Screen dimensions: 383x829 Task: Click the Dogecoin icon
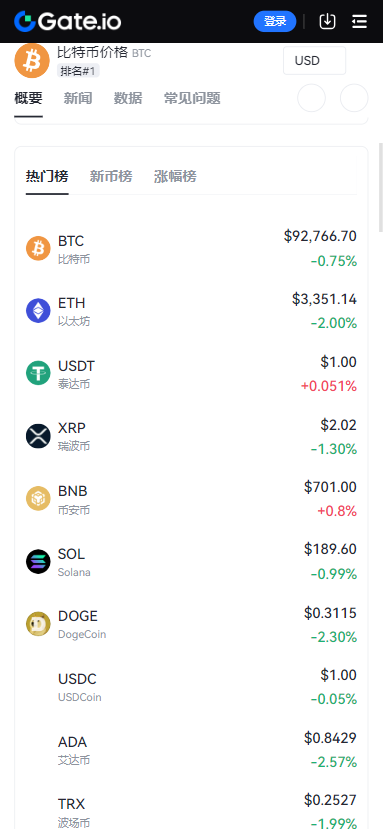click(x=38, y=623)
